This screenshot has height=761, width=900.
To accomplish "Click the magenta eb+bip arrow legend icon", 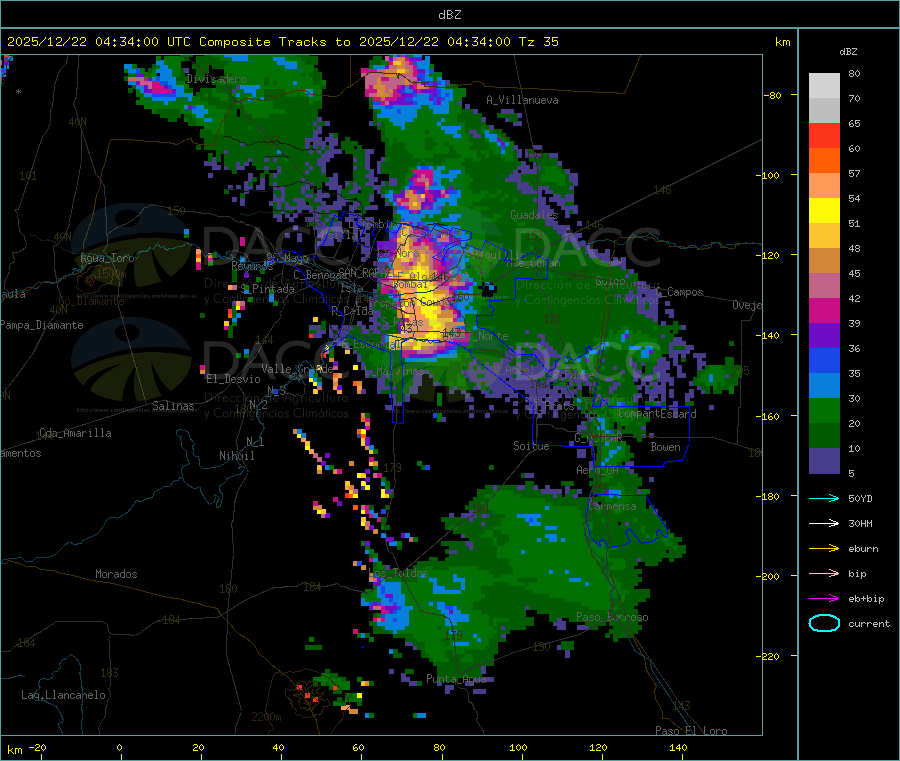I will click(x=824, y=599).
